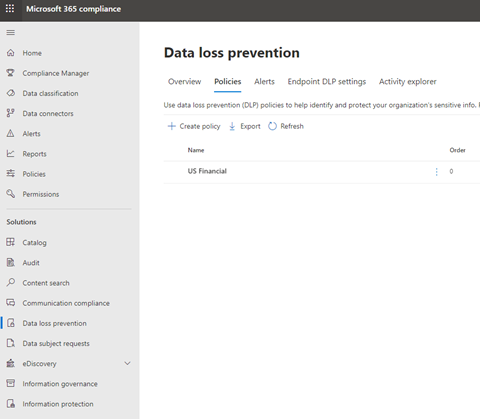Click the Policies sliders icon in sidebar
This screenshot has width=480, height=419.
[11, 173]
